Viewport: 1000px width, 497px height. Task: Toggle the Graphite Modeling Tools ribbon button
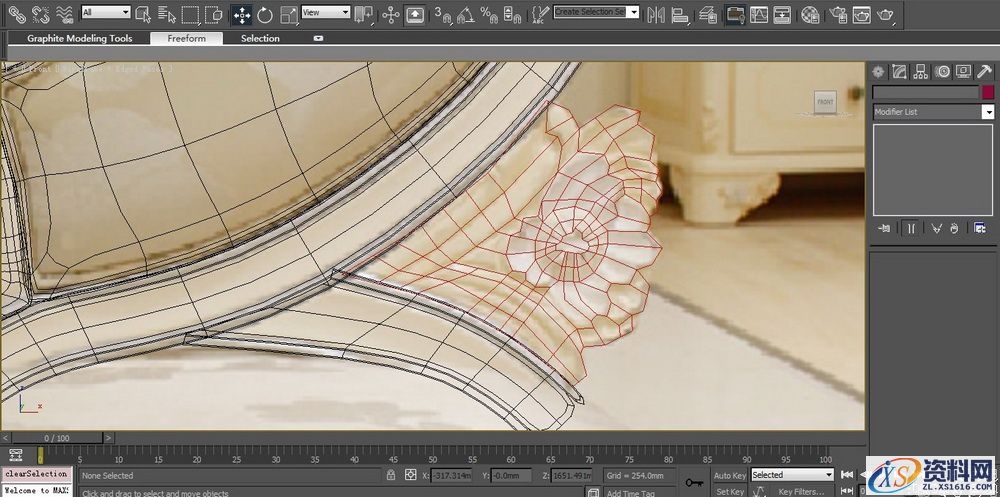(735, 14)
